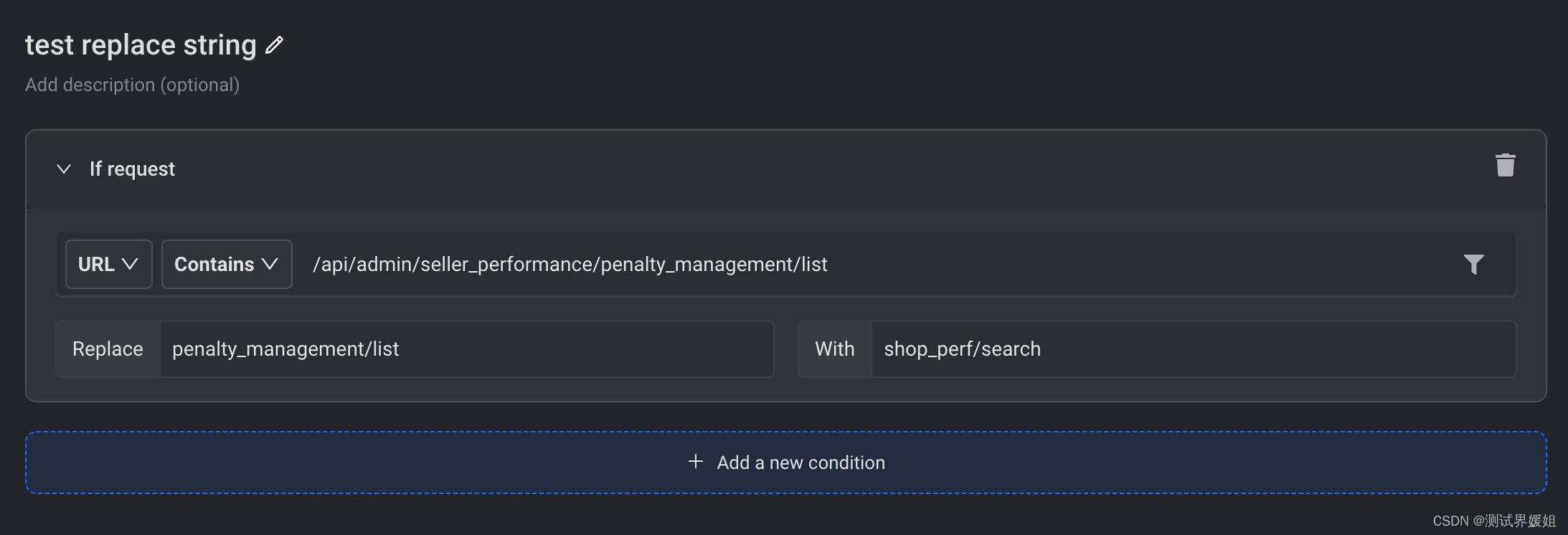Click the If request heading text

[132, 169]
